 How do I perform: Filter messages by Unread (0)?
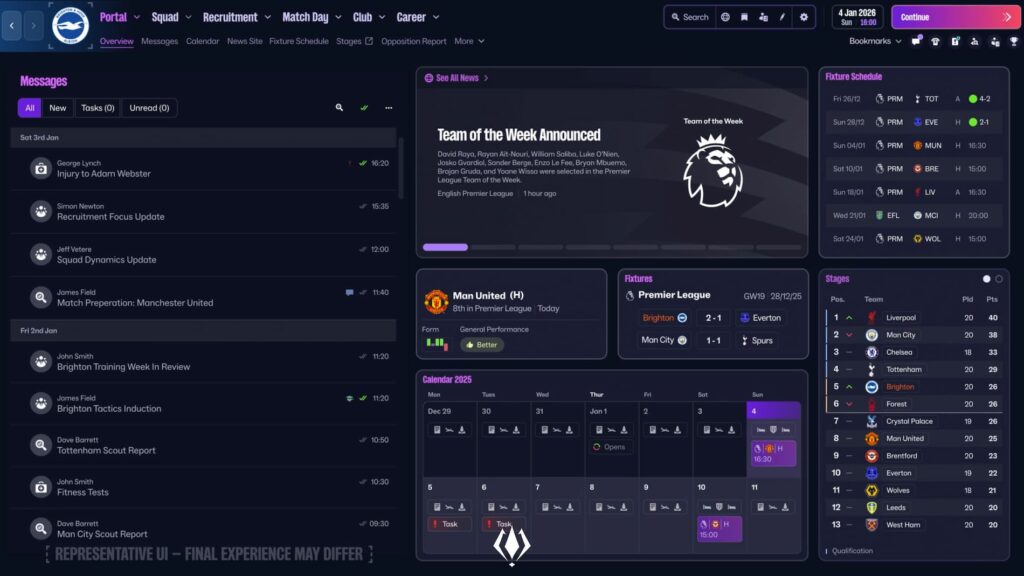click(149, 108)
